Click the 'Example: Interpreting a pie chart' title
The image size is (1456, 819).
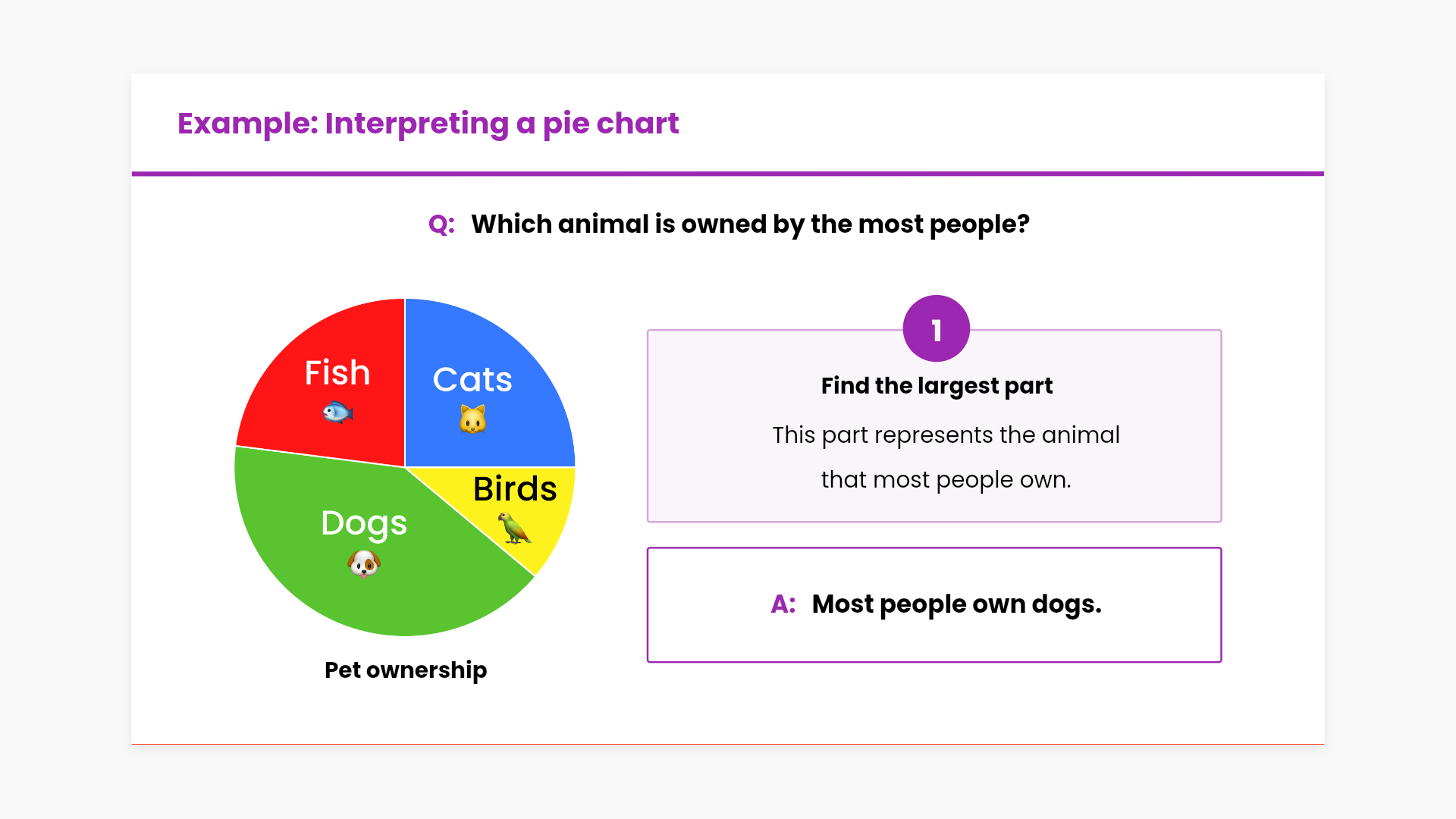pos(428,124)
